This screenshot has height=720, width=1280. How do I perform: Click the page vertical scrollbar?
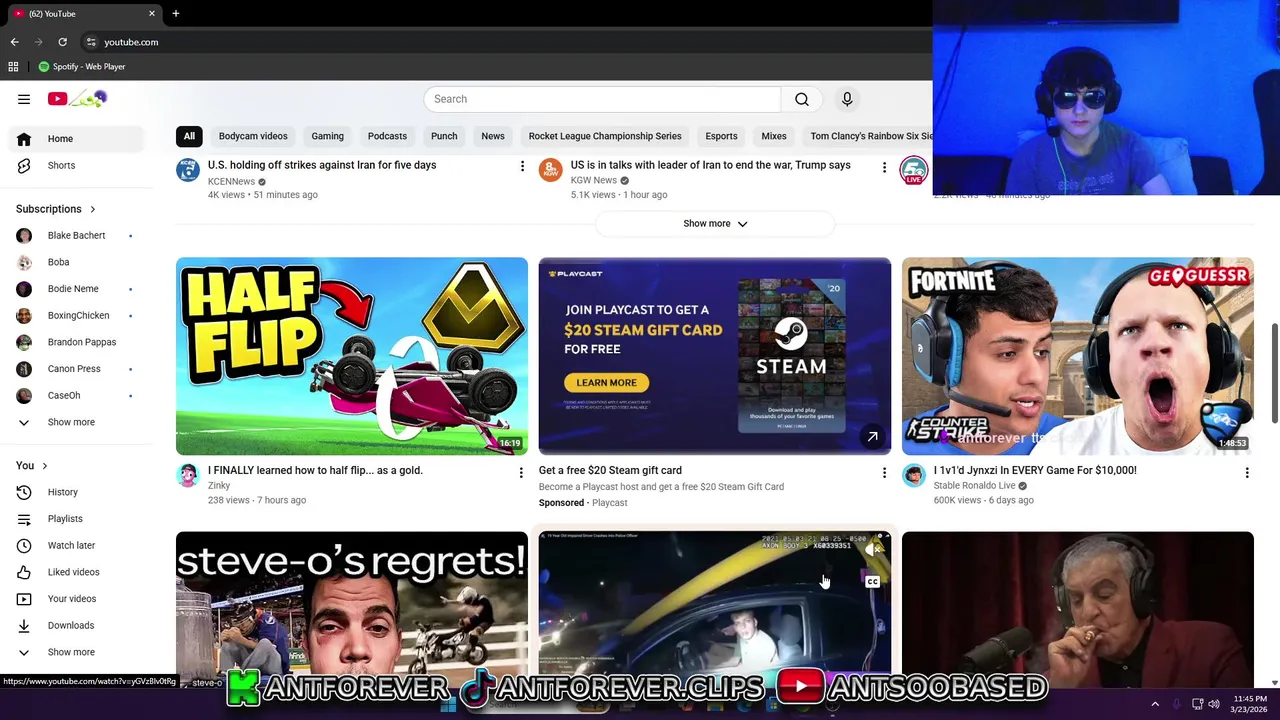click(1274, 373)
